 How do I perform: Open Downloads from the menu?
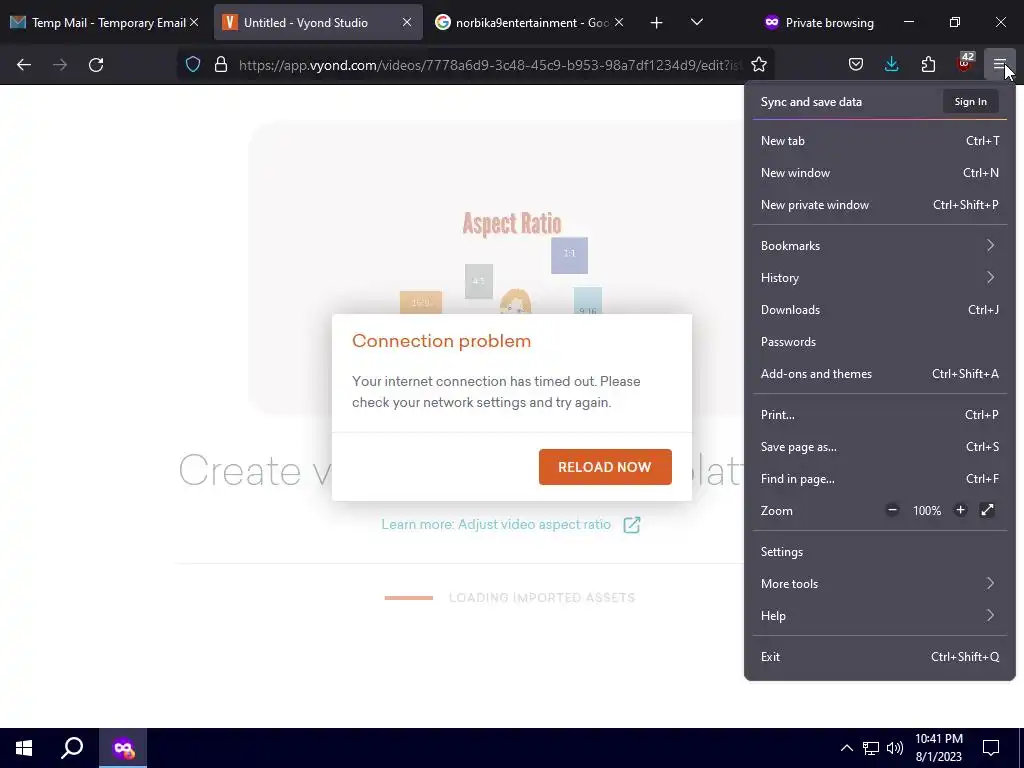pyautogui.click(x=880, y=310)
